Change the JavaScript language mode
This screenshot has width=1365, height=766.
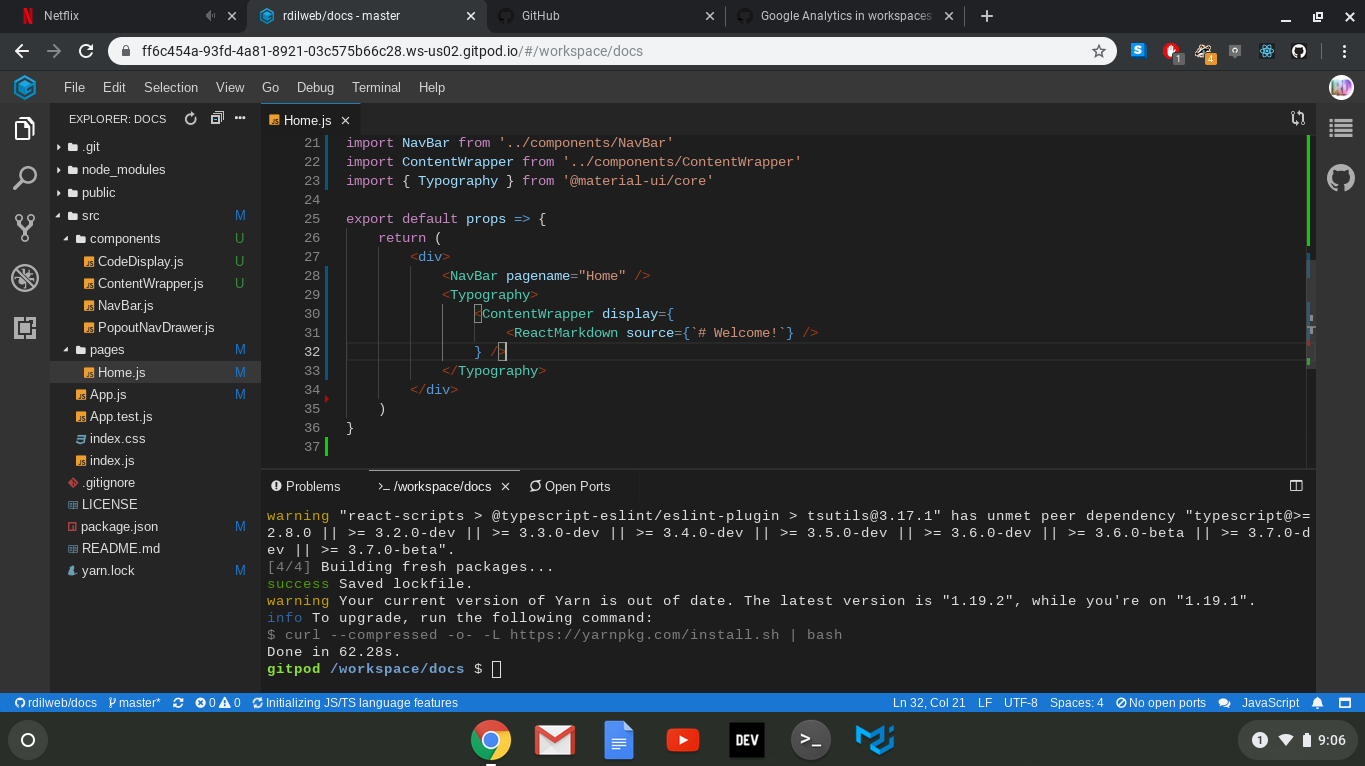[1270, 703]
